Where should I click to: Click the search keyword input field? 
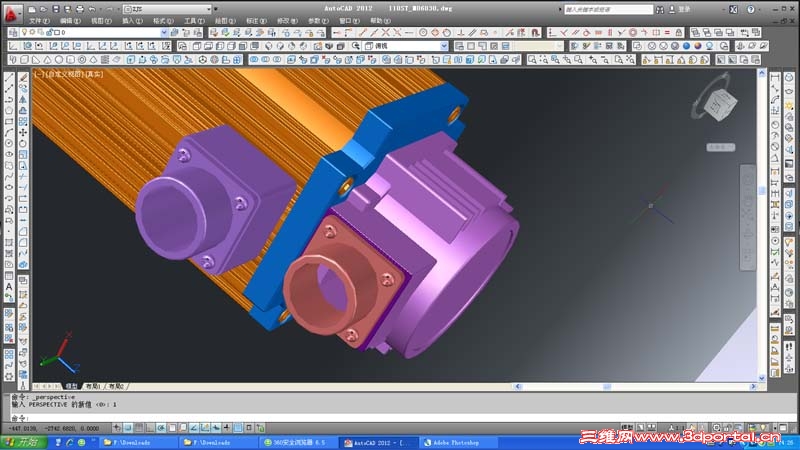(x=608, y=9)
